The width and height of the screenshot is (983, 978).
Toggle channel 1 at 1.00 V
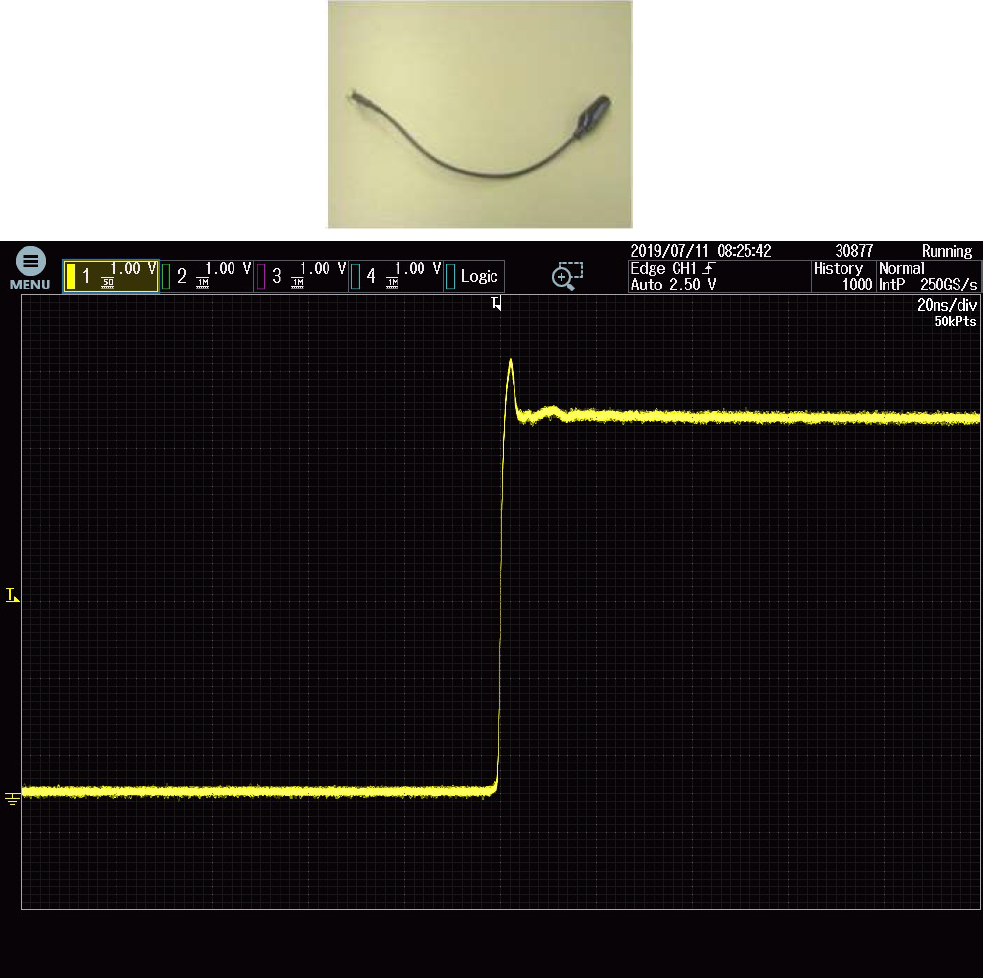pos(111,276)
